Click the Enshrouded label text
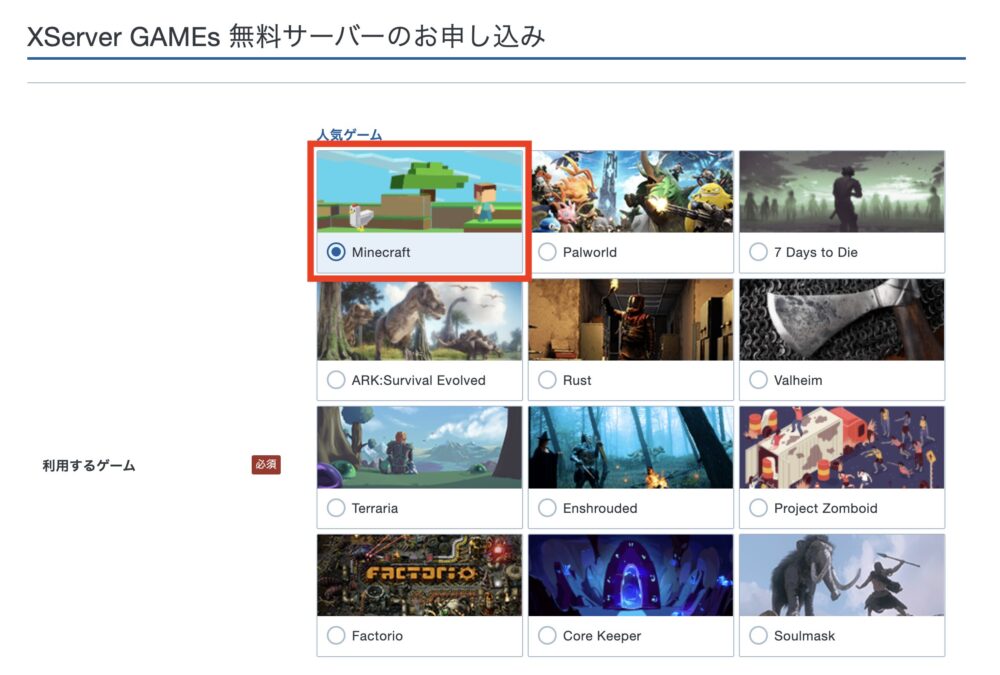 [x=599, y=508]
